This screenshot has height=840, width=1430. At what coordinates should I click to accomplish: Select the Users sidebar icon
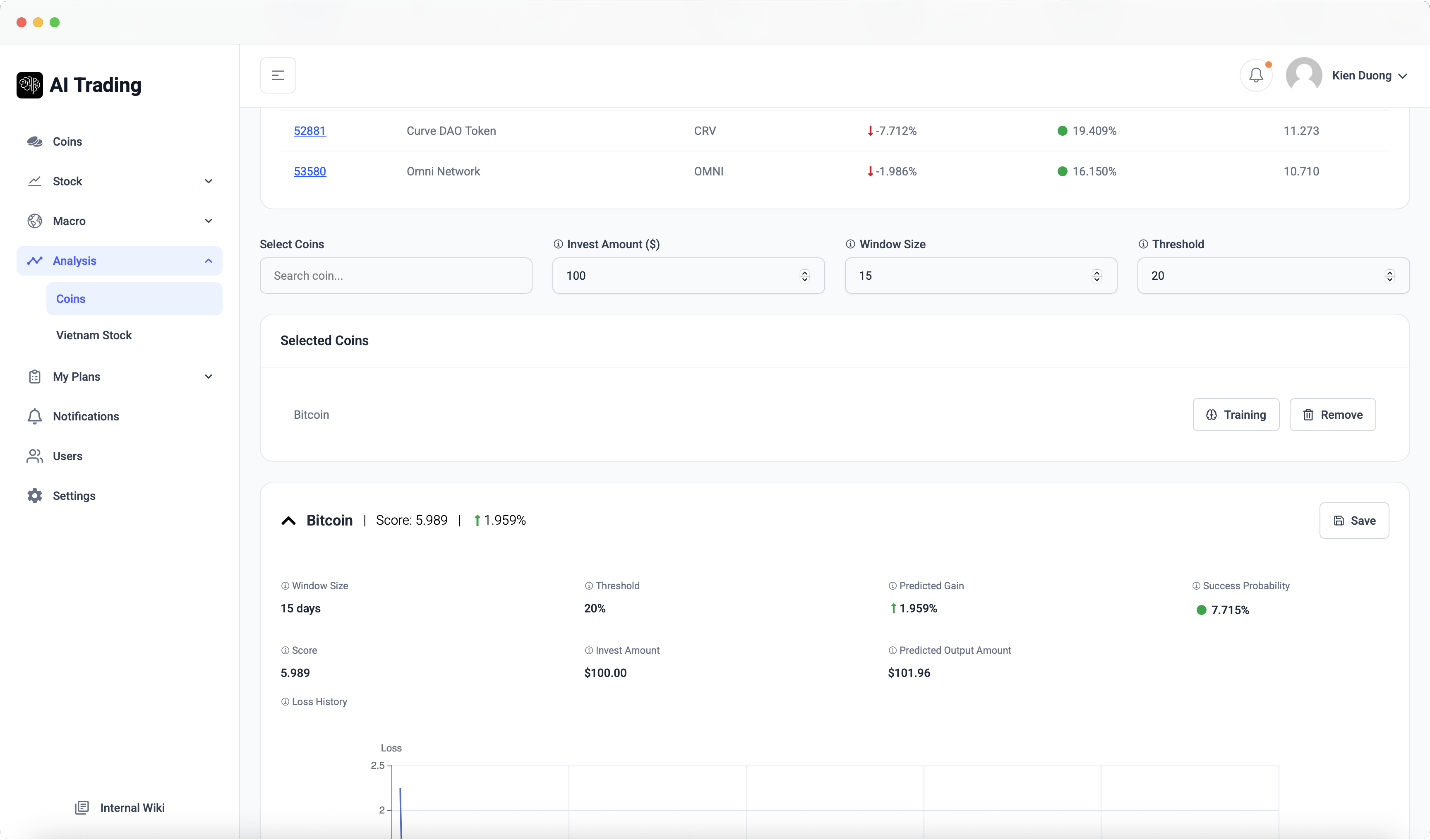point(35,456)
